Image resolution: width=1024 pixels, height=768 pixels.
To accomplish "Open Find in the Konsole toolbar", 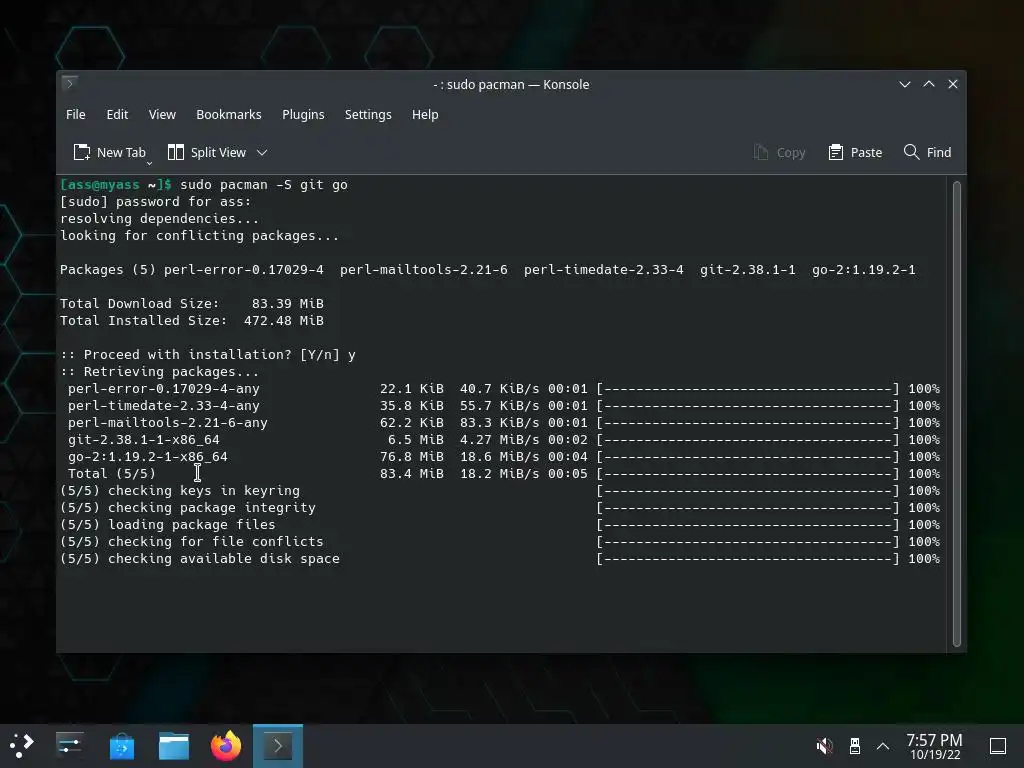I will [927, 152].
